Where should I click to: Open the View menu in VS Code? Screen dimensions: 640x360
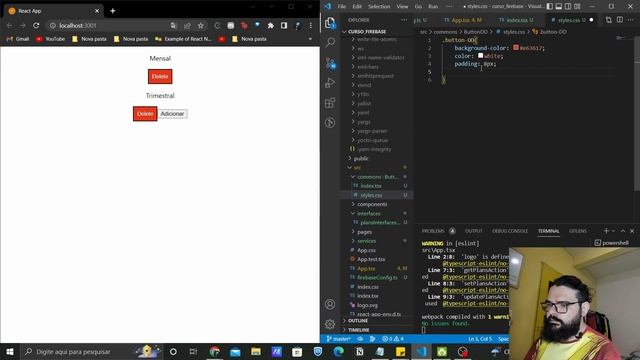(402, 6)
